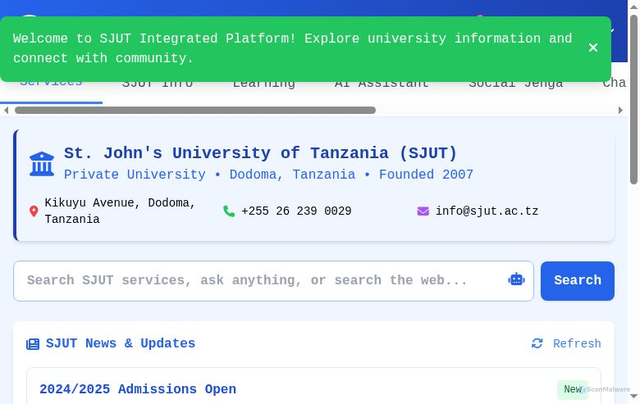Image resolution: width=640 pixels, height=404 pixels.
Task: Click the university building icon
Action: tap(42, 164)
